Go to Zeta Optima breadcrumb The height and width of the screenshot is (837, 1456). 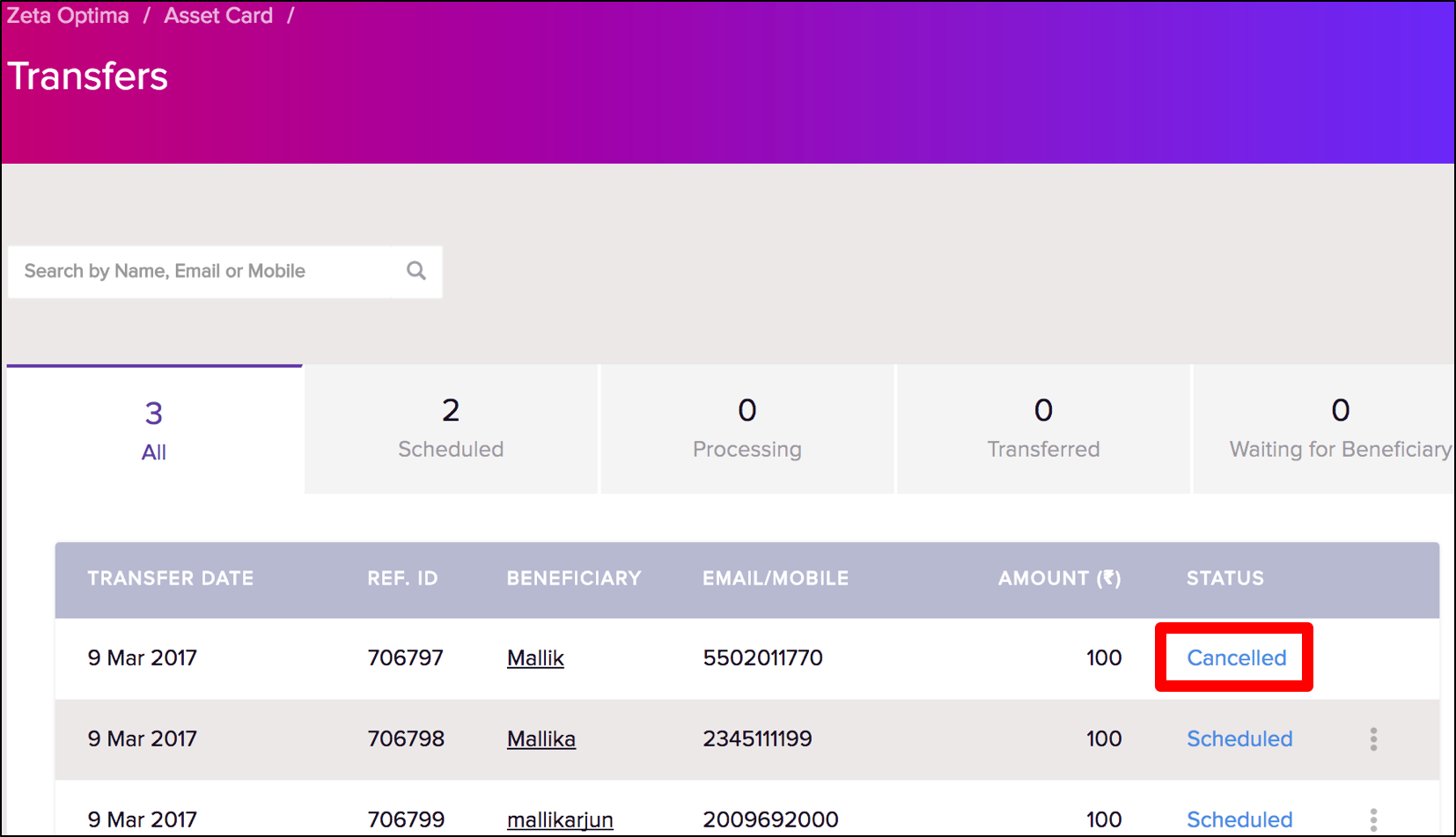point(68,16)
